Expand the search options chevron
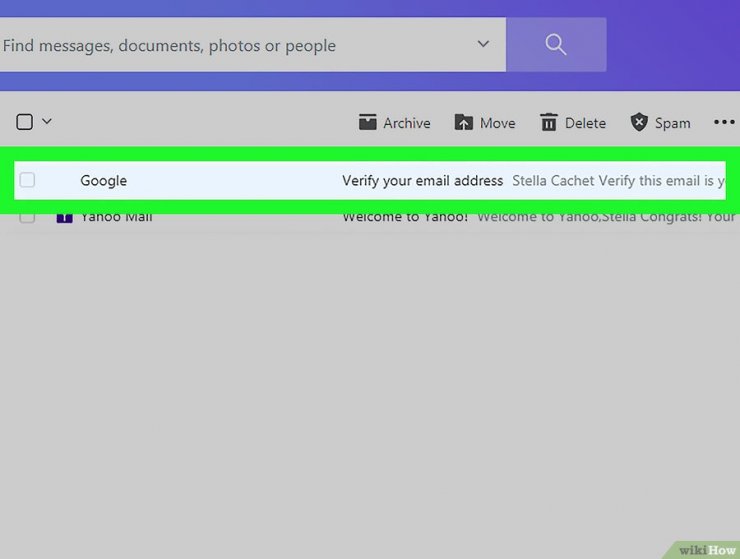Image resolution: width=740 pixels, height=559 pixels. point(483,44)
